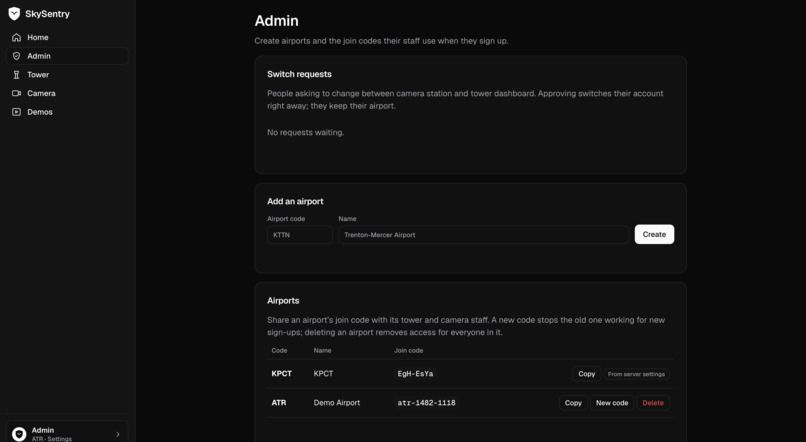Image resolution: width=806 pixels, height=442 pixels.
Task: Click the Camera icon in sidebar
Action: tap(16, 93)
